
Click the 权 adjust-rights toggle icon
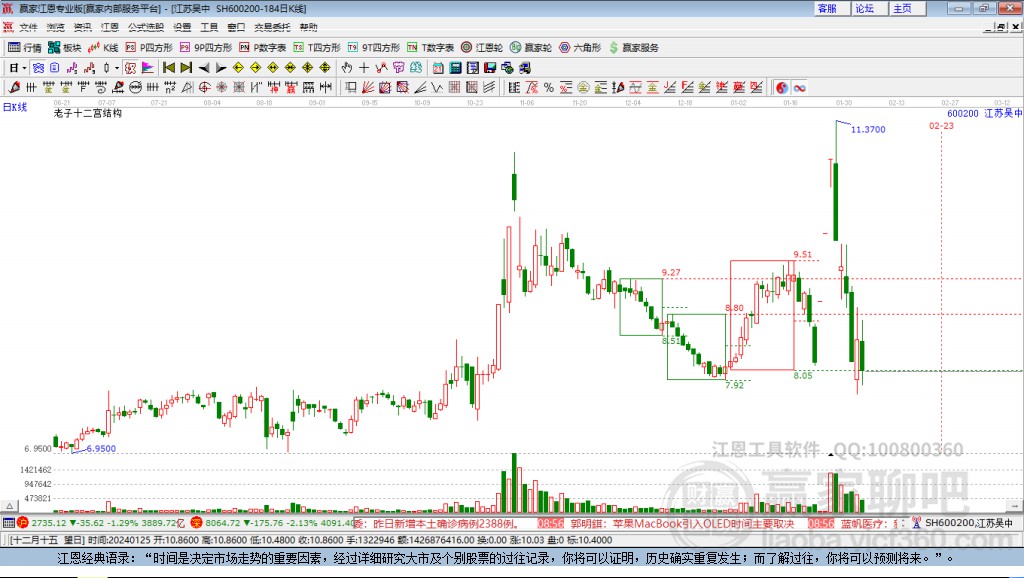tap(130, 68)
